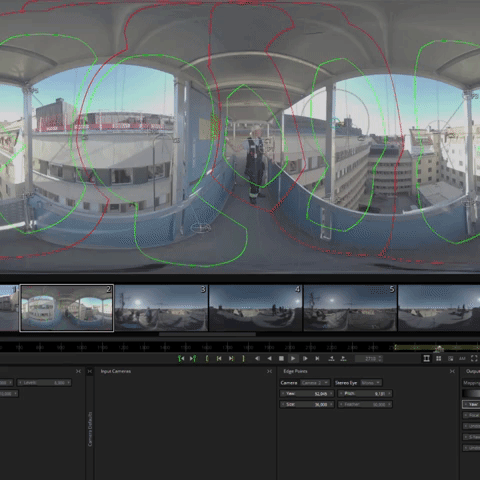Toggle the storyboard view icon
The height and width of the screenshot is (480, 480).
426,359
